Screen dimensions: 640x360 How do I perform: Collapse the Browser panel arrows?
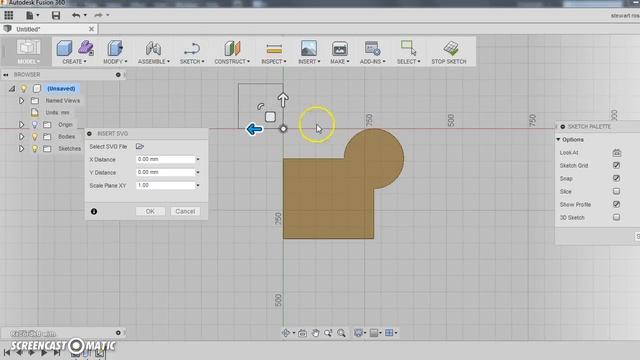tap(6, 75)
